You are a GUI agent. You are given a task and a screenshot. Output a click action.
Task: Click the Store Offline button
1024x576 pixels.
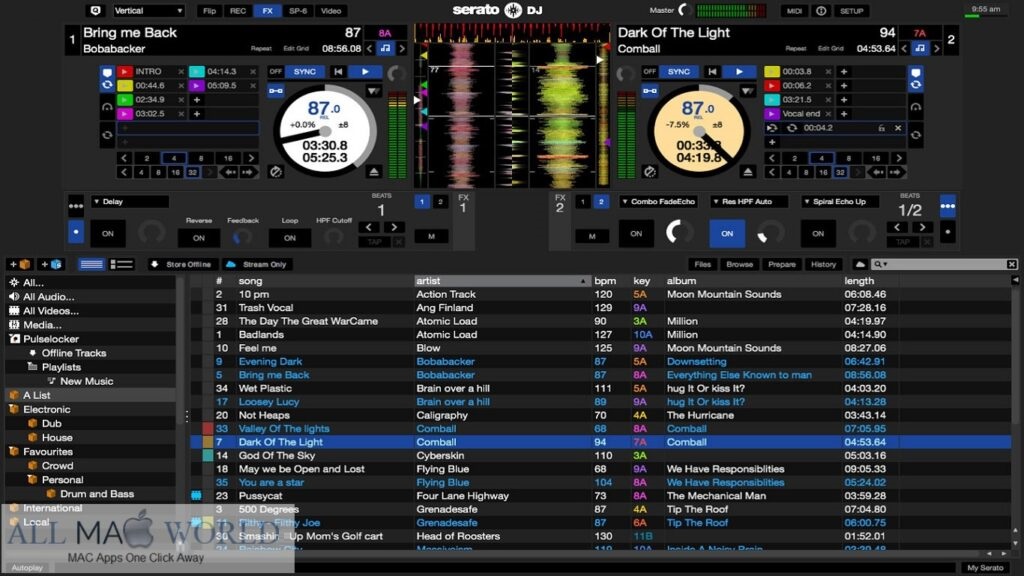coord(183,264)
